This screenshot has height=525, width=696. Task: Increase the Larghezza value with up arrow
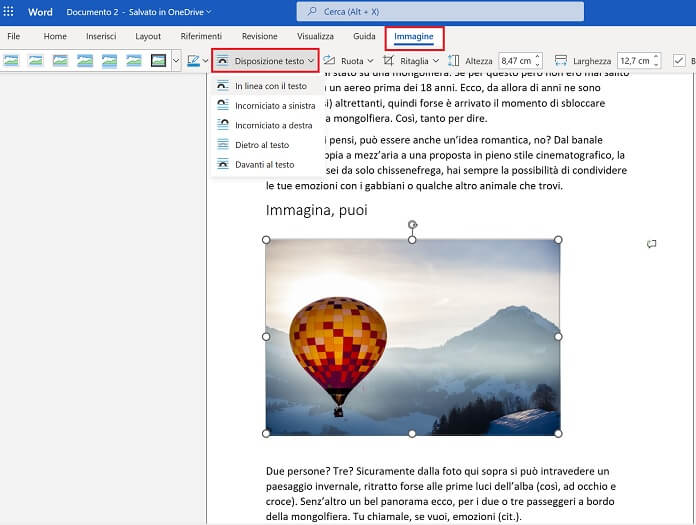pos(656,57)
